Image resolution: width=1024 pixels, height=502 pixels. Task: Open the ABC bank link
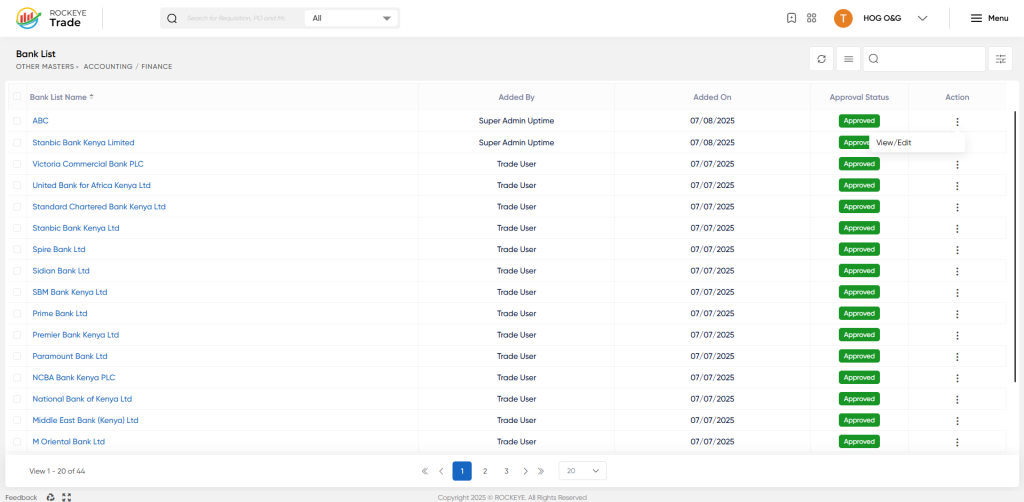pyautogui.click(x=40, y=121)
